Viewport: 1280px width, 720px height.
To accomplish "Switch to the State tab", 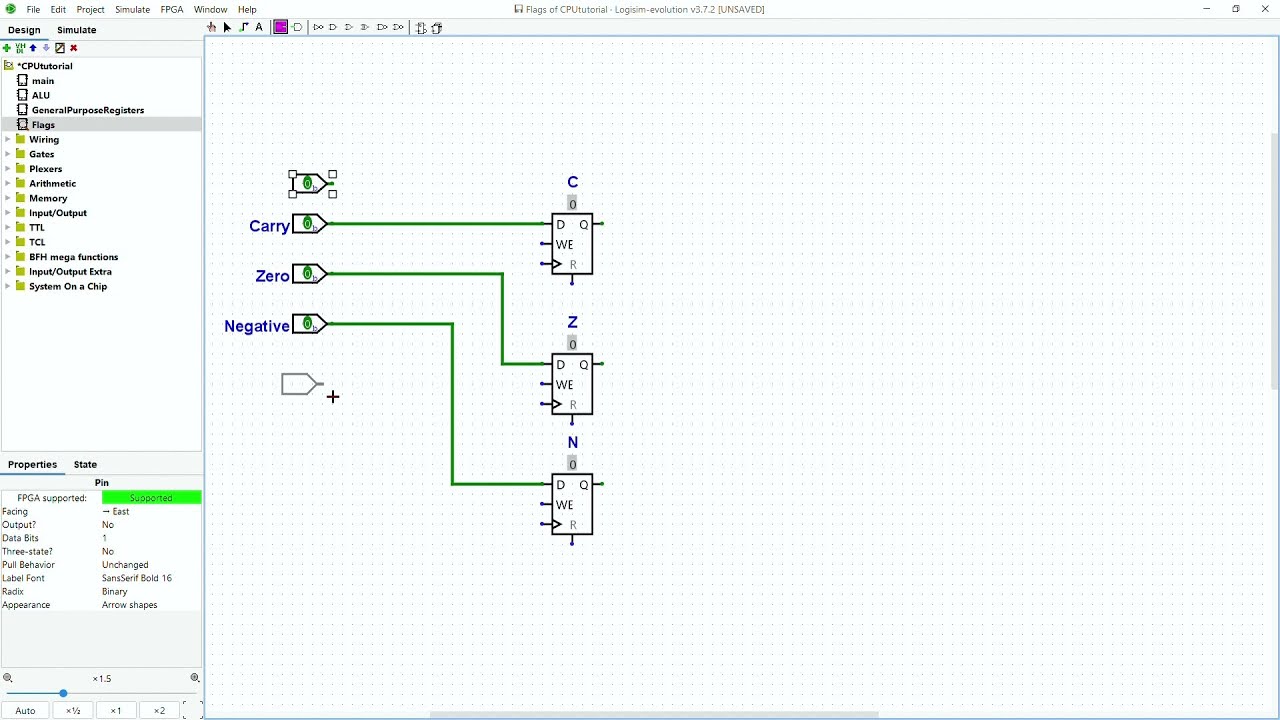I will [x=85, y=464].
